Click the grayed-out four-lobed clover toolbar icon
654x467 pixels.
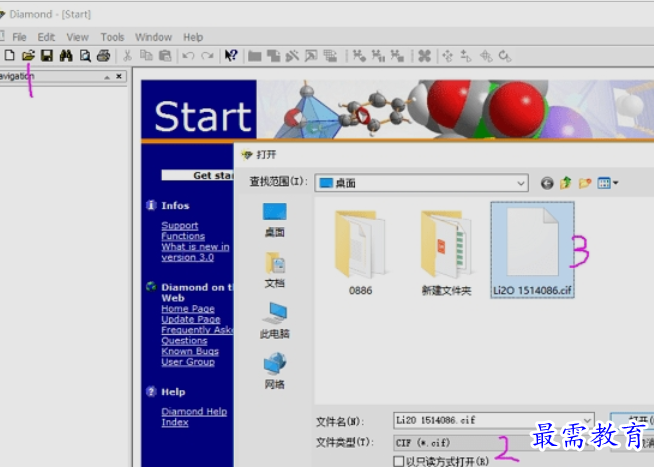424,56
